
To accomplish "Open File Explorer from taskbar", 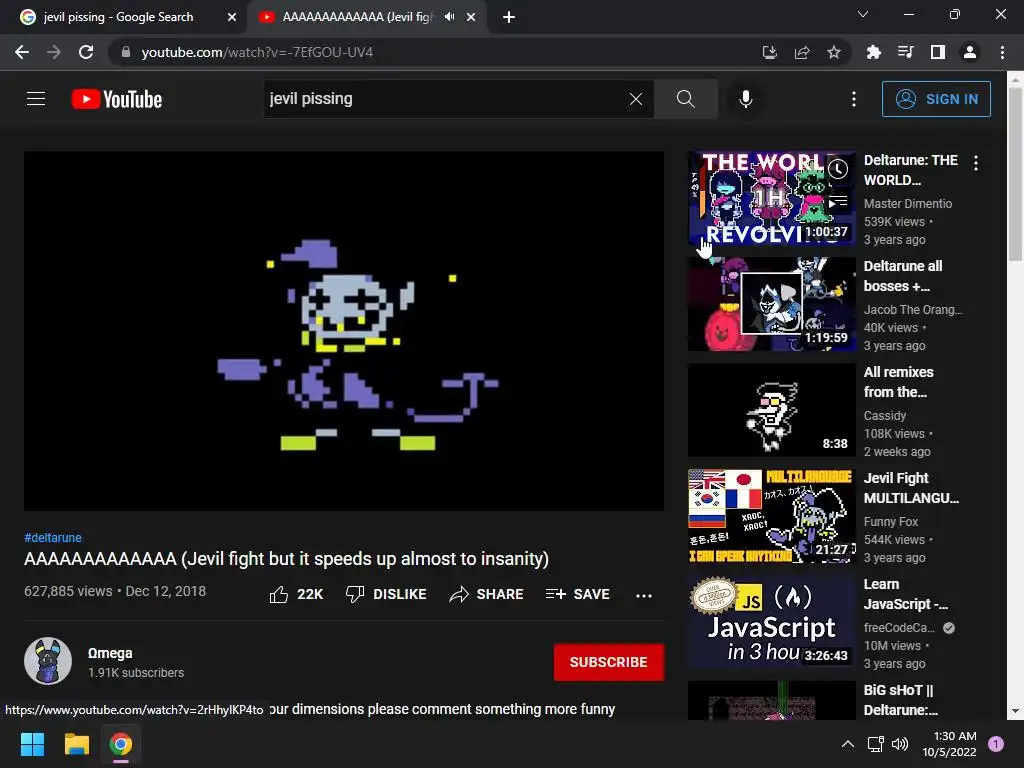I will pos(76,744).
